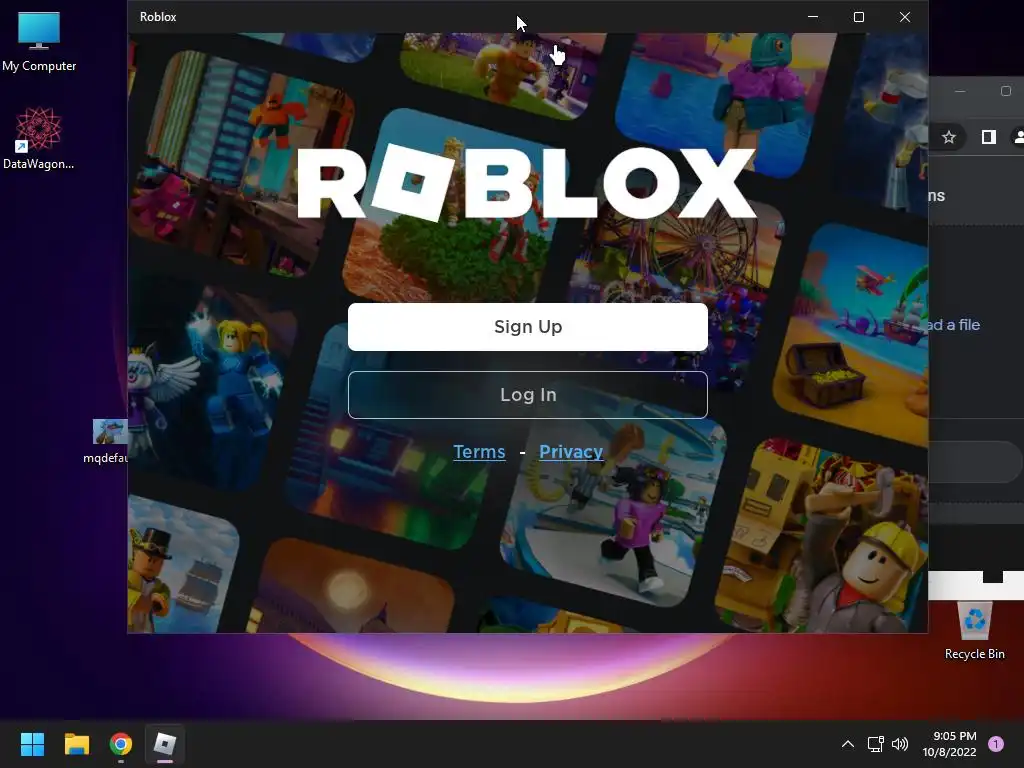Minimize the Roblox window
This screenshot has width=1024, height=768.
[813, 17]
